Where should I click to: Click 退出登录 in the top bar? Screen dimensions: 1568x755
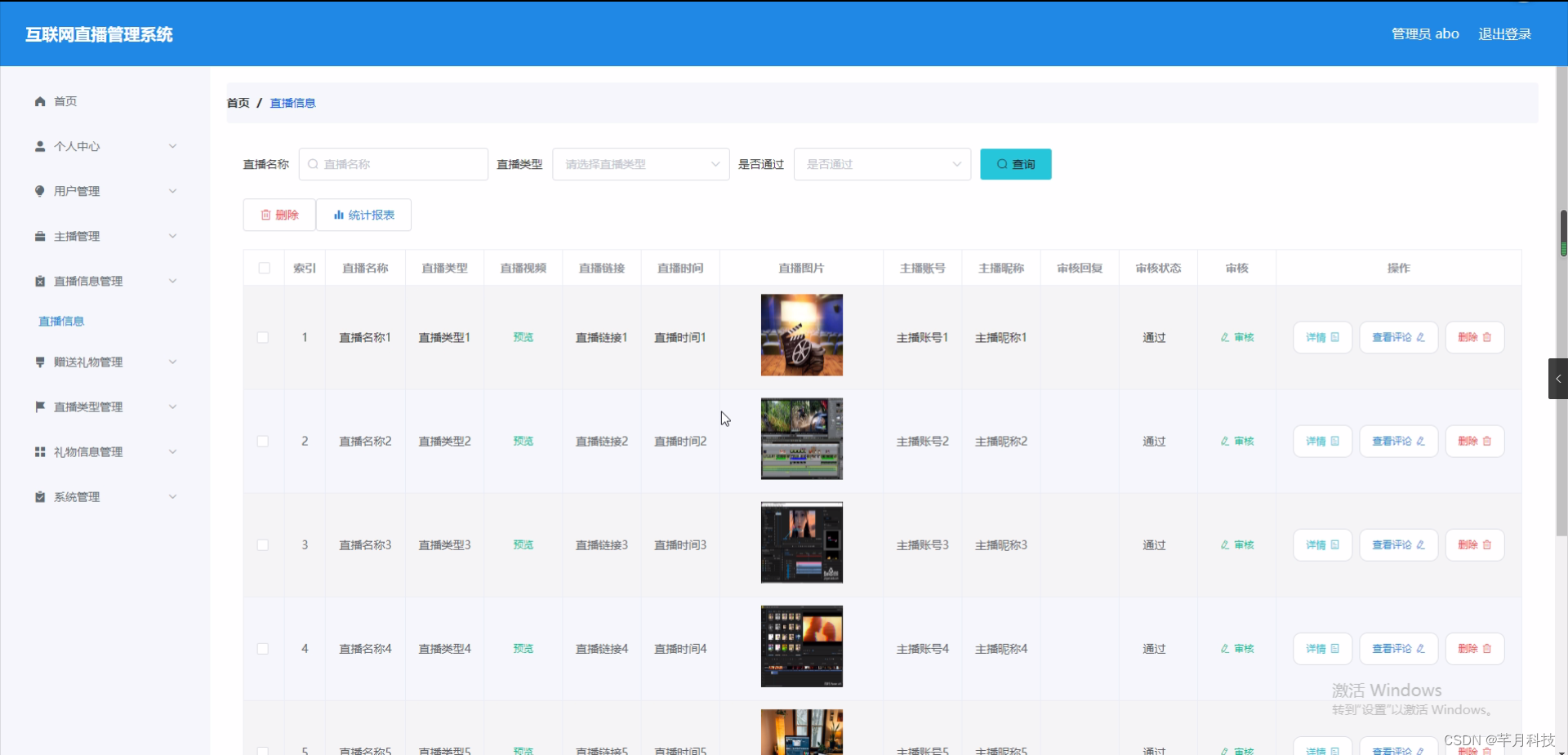point(1505,33)
